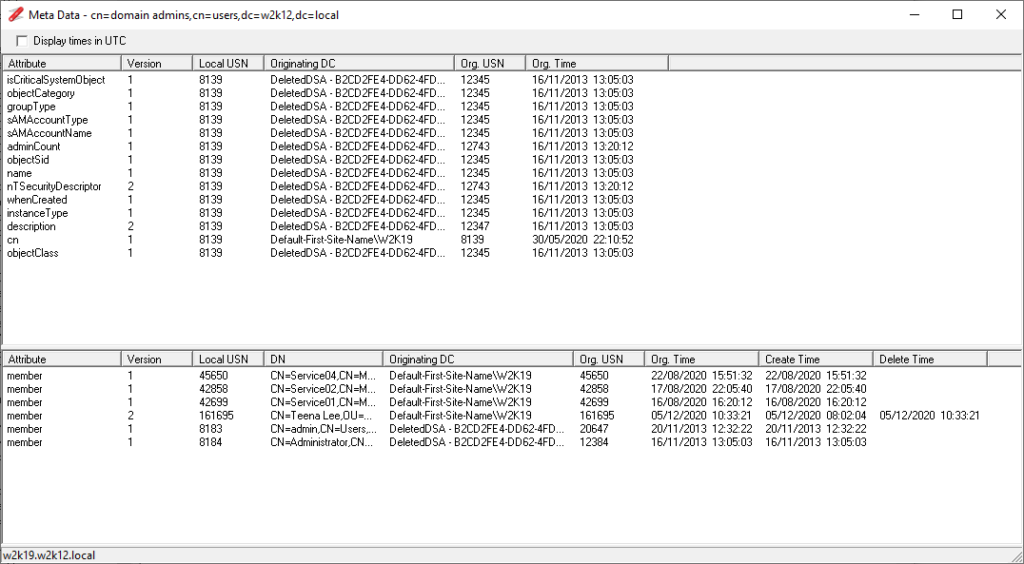Image resolution: width=1024 pixels, height=564 pixels.
Task: Select the cn attribute row
Action: point(336,240)
